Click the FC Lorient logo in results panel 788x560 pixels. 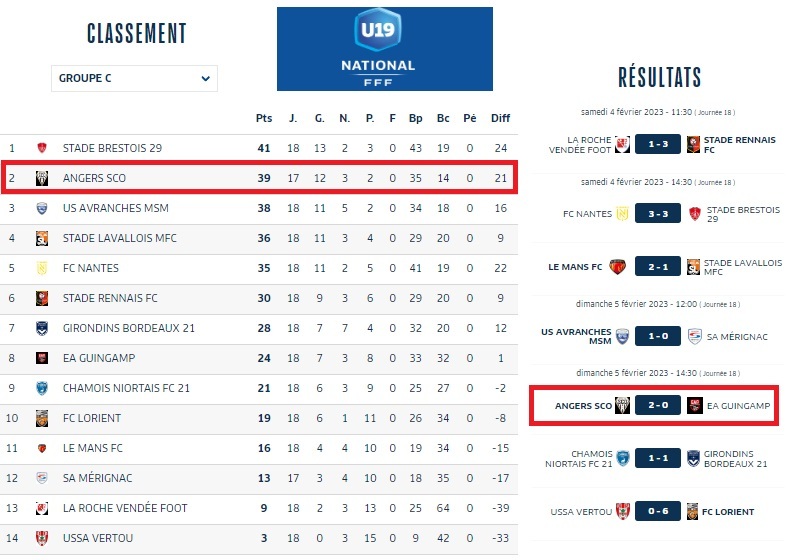click(692, 512)
